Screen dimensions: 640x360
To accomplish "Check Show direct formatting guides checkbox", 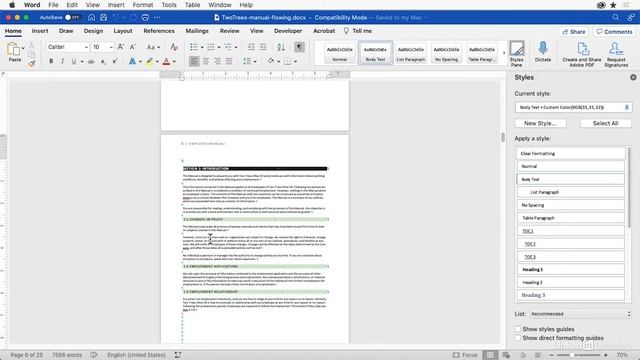I will tap(518, 338).
